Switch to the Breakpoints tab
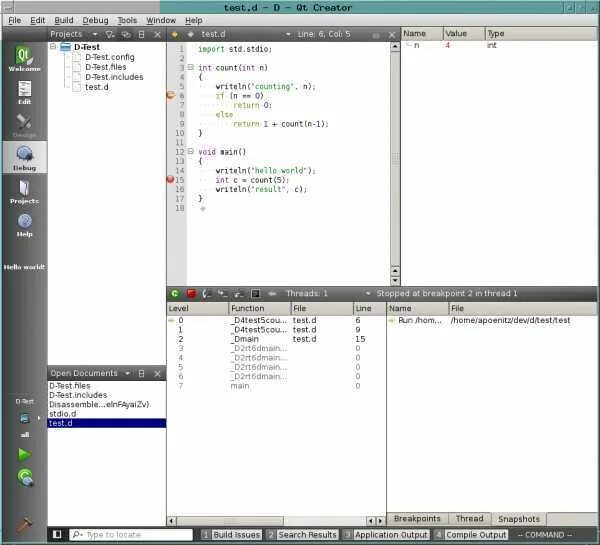 point(417,519)
